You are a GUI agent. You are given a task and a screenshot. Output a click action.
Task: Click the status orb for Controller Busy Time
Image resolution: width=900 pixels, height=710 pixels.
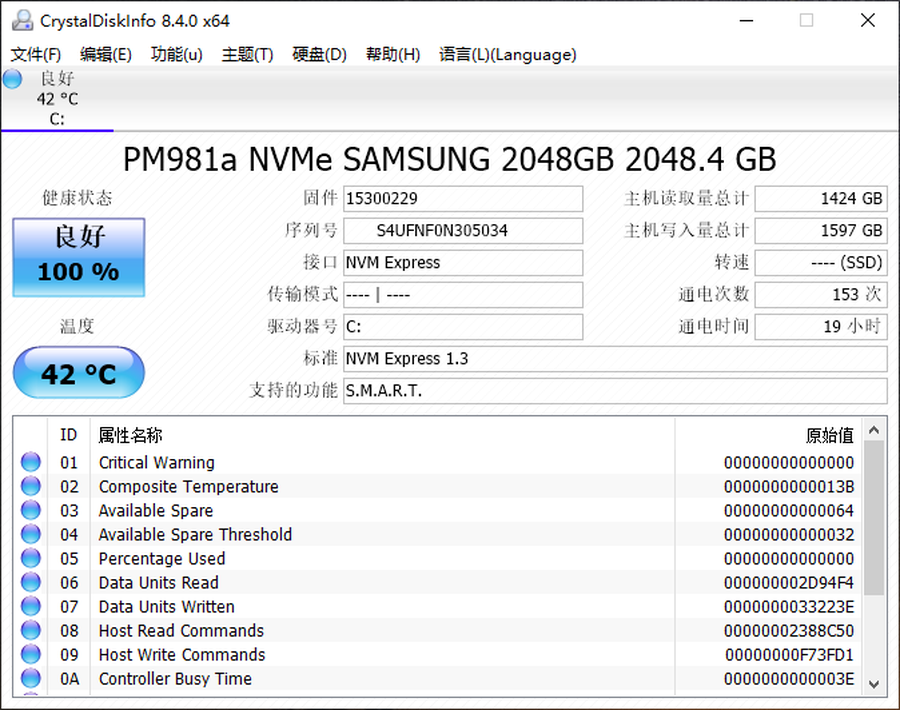(31, 678)
